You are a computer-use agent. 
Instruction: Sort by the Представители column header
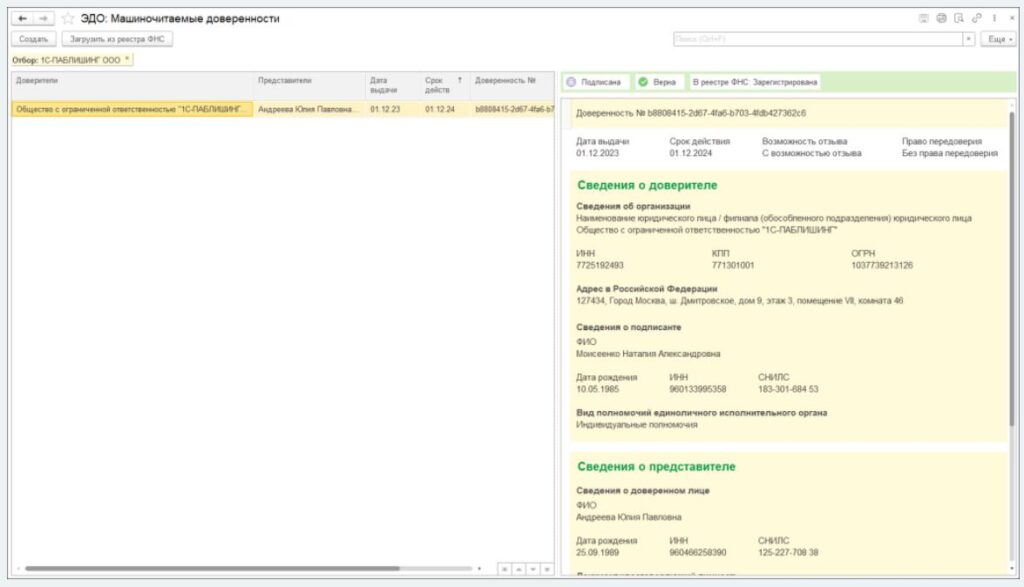[310, 85]
